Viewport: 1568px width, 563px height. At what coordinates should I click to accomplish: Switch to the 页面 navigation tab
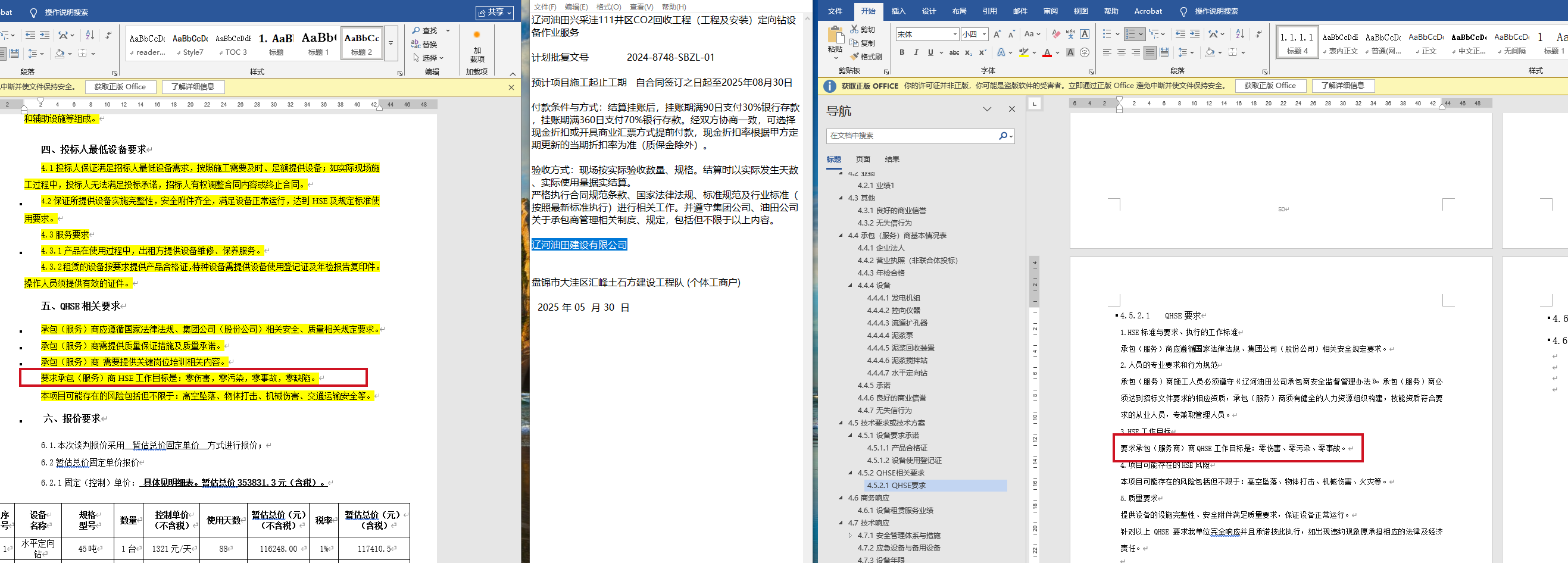pos(863,159)
